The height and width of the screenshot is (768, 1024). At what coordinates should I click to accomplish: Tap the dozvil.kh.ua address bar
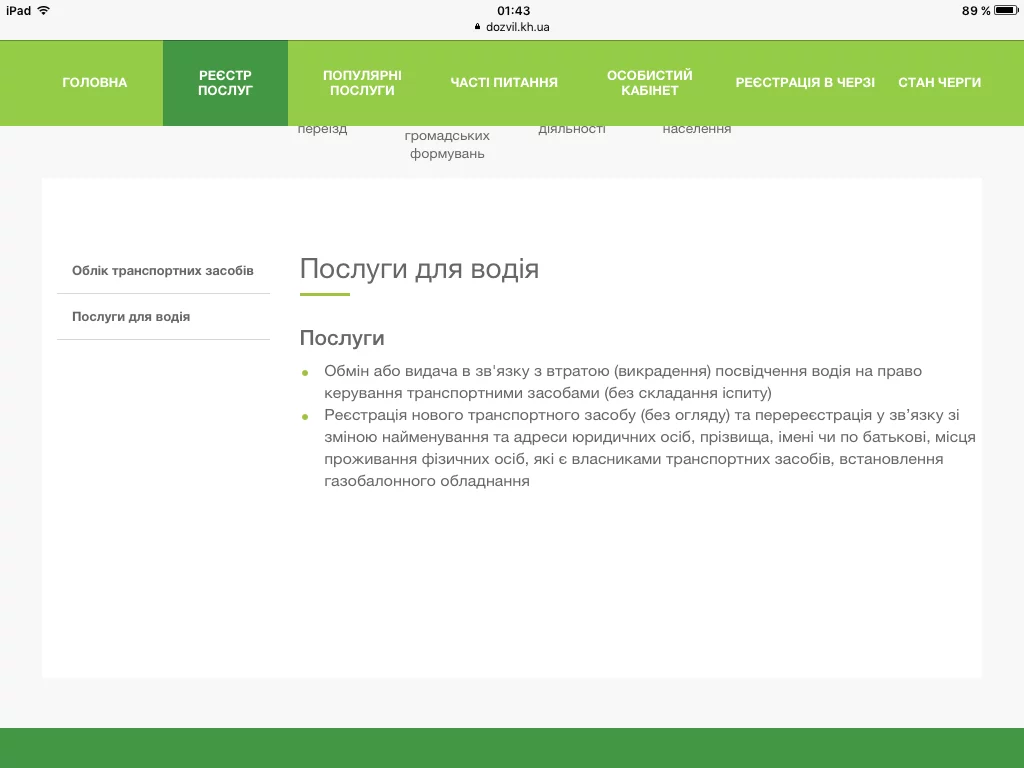(517, 27)
